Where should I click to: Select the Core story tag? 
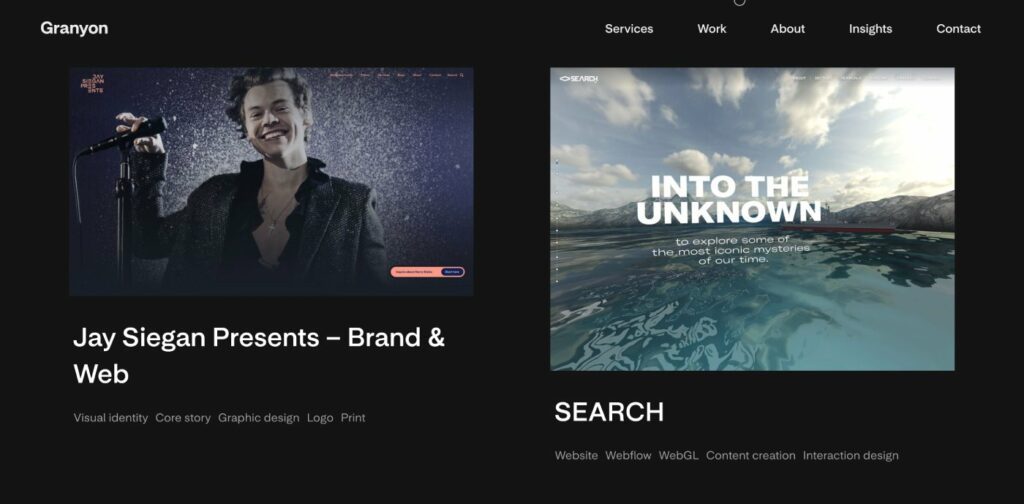coord(183,418)
